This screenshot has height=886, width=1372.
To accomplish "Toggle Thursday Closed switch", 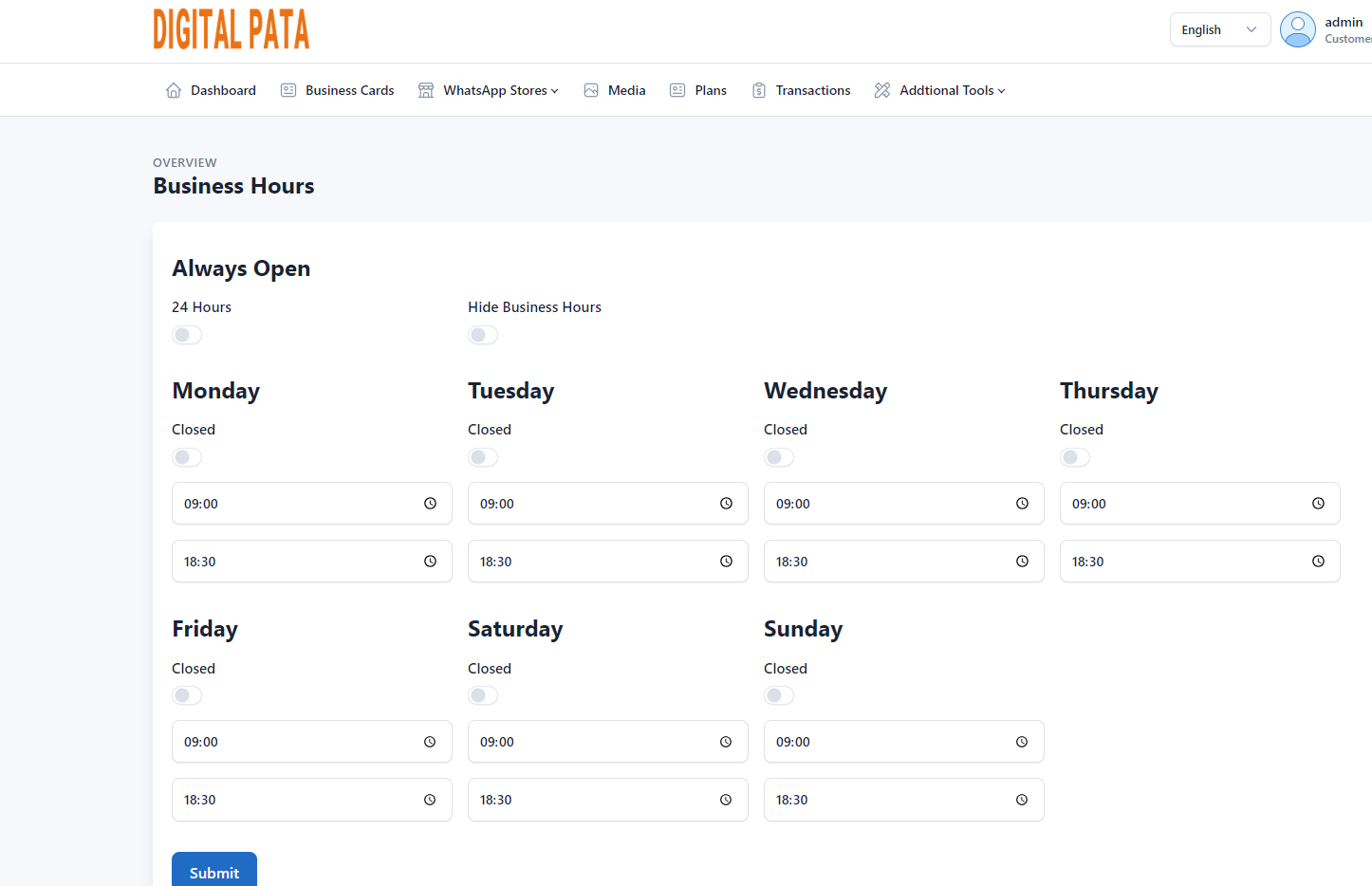I will (1075, 457).
